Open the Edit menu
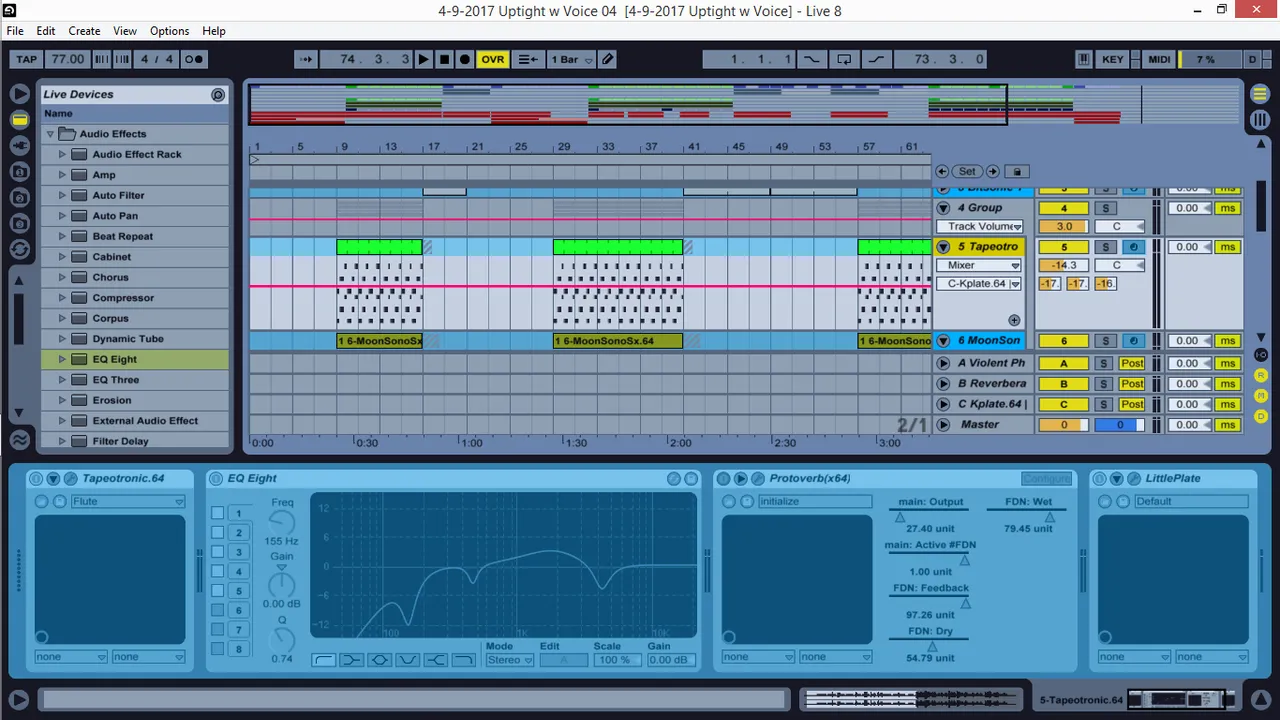 tap(46, 31)
